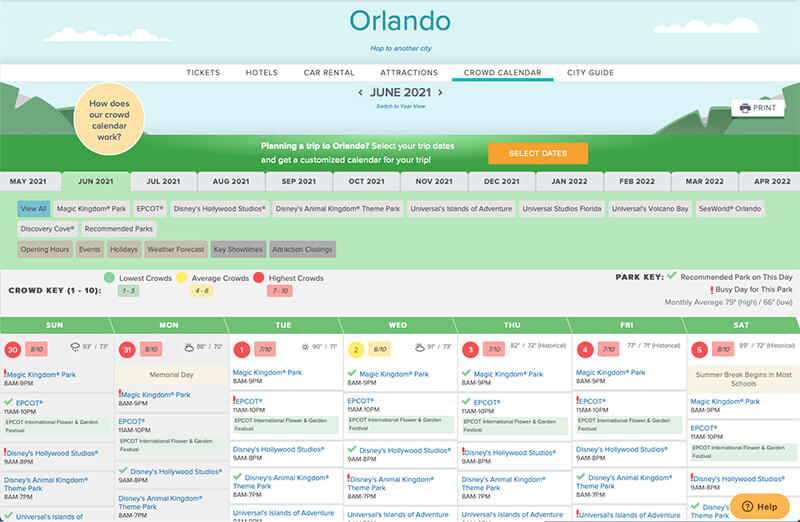Open Magic Kingdom Park link on Tuesday 1

[x=267, y=372]
